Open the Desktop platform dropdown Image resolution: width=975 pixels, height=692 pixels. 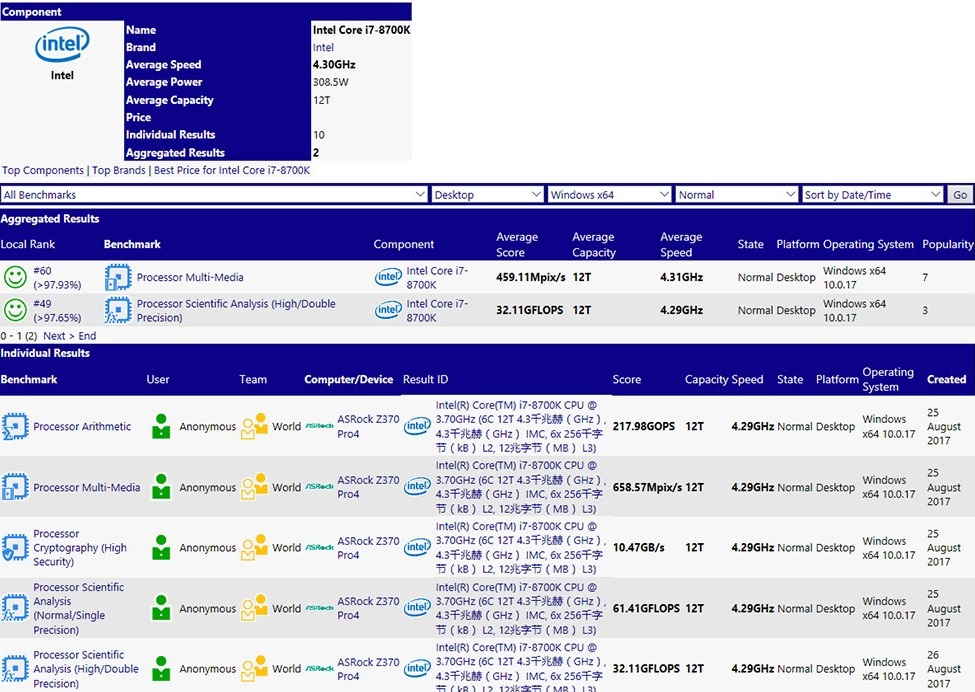pos(487,195)
